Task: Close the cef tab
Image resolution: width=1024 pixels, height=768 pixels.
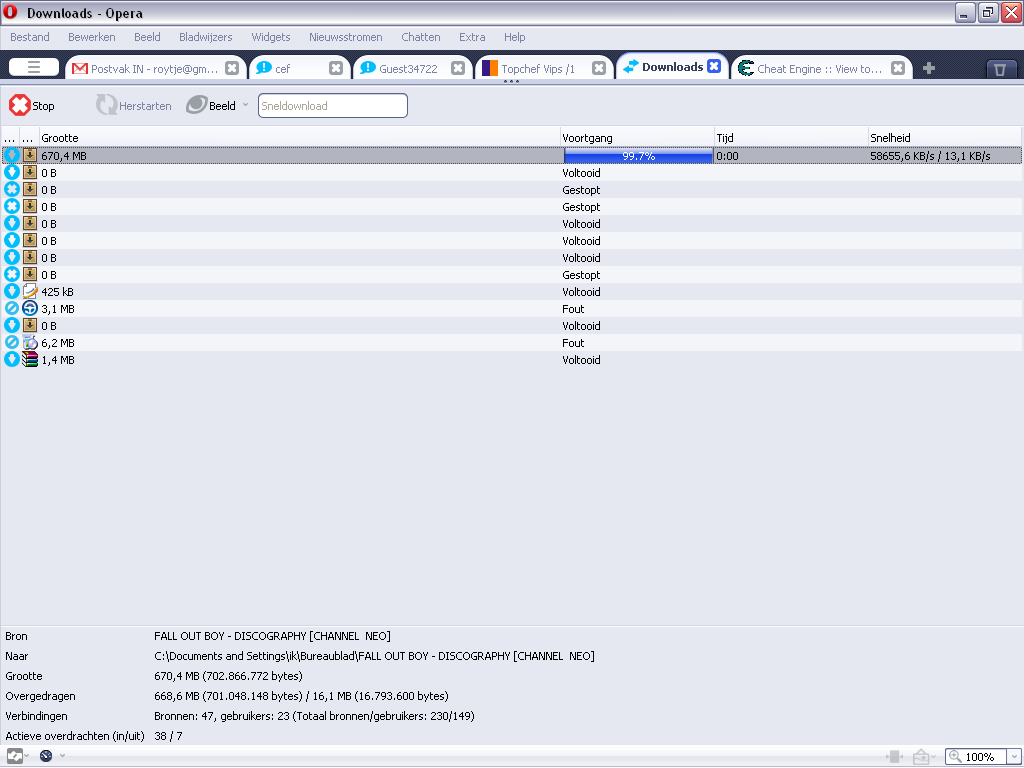Action: coord(336,68)
